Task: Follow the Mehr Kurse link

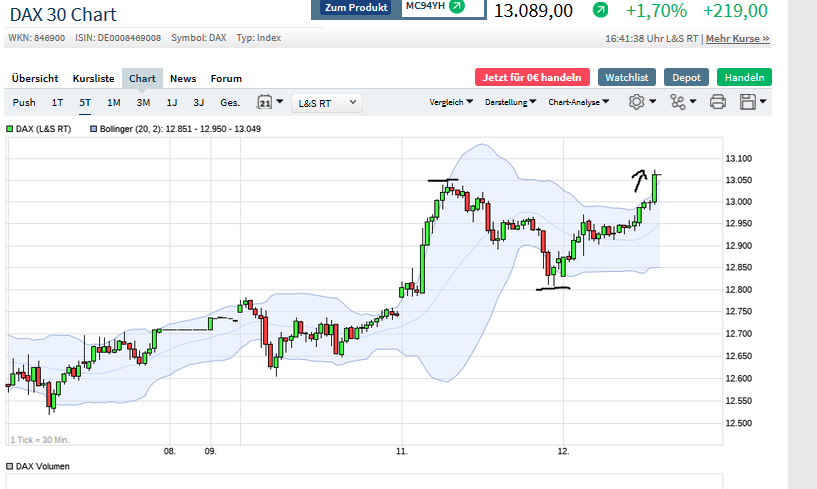Action: (738, 39)
